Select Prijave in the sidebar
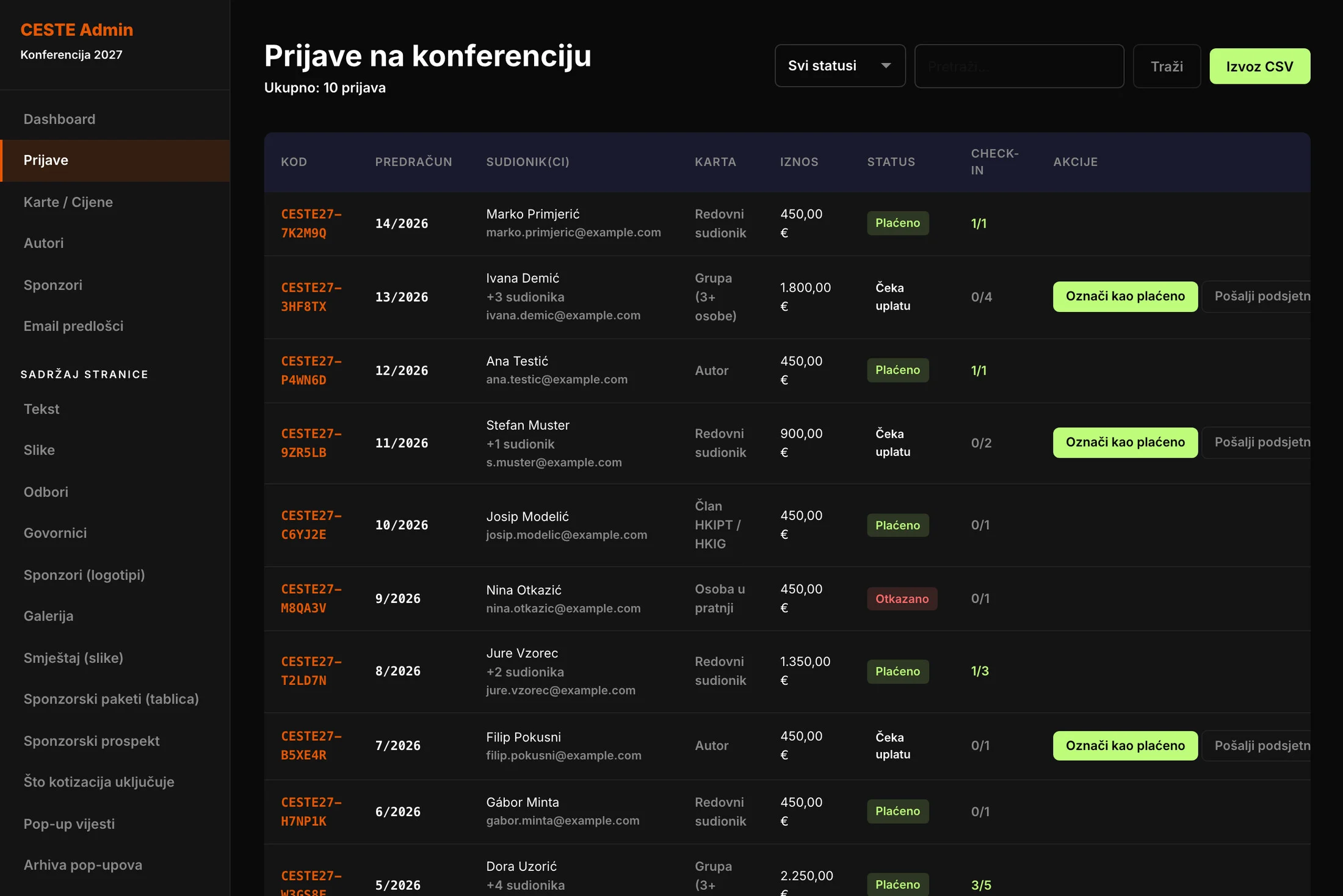 click(115, 161)
